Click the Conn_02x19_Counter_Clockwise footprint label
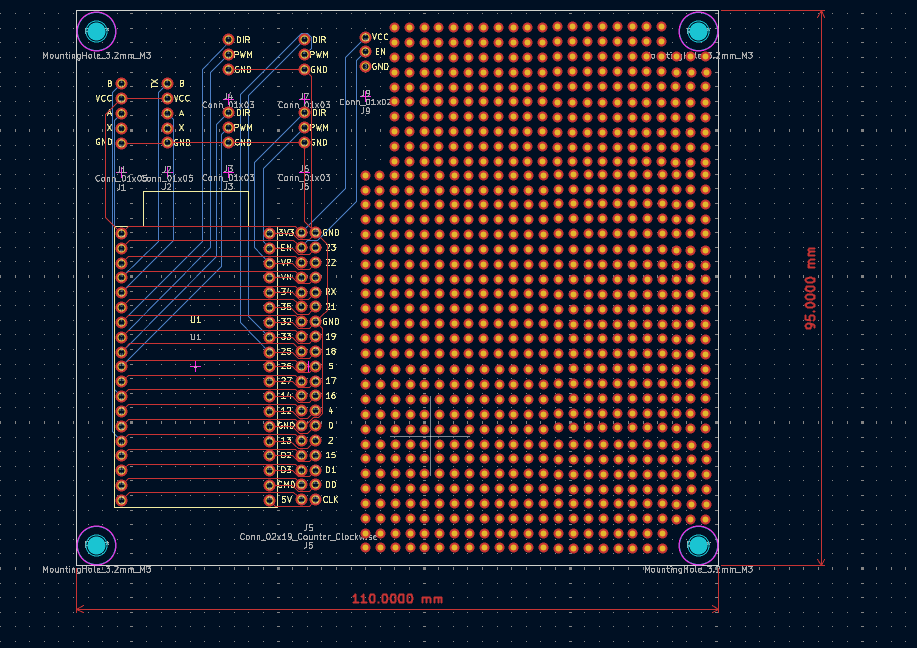This screenshot has width=917, height=648. coord(309,537)
